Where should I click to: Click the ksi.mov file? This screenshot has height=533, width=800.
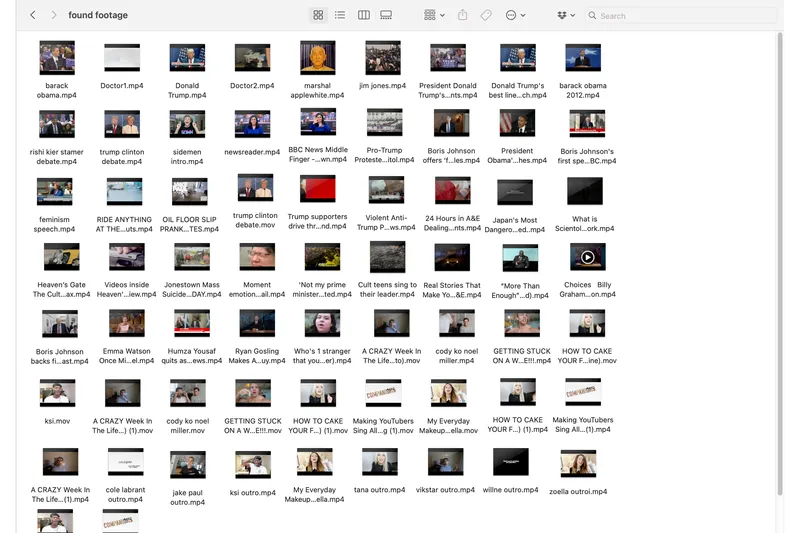pos(57,393)
